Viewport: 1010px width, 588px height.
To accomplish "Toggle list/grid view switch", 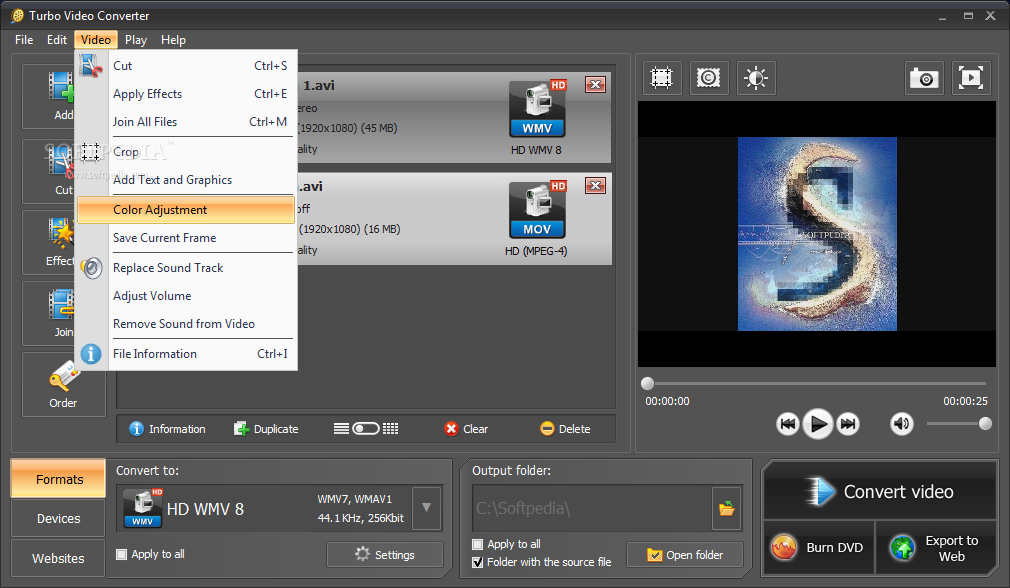I will click(x=366, y=429).
